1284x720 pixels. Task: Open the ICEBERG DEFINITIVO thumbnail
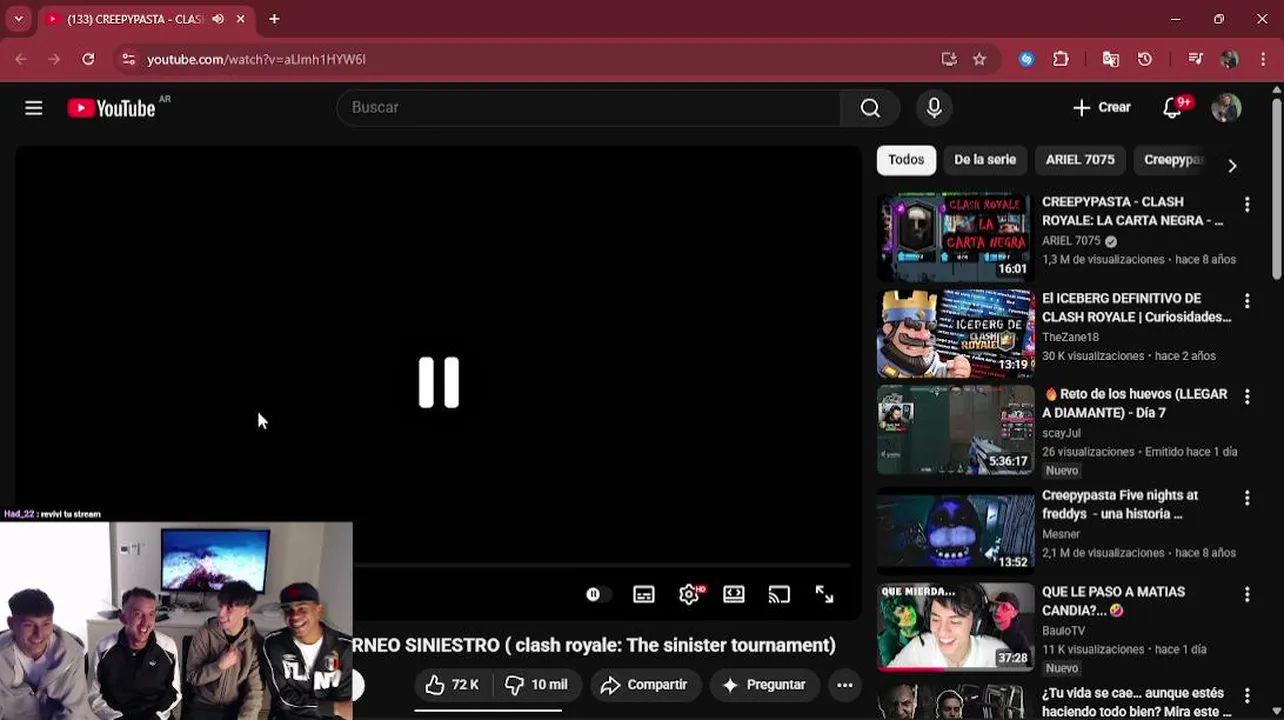[955, 334]
